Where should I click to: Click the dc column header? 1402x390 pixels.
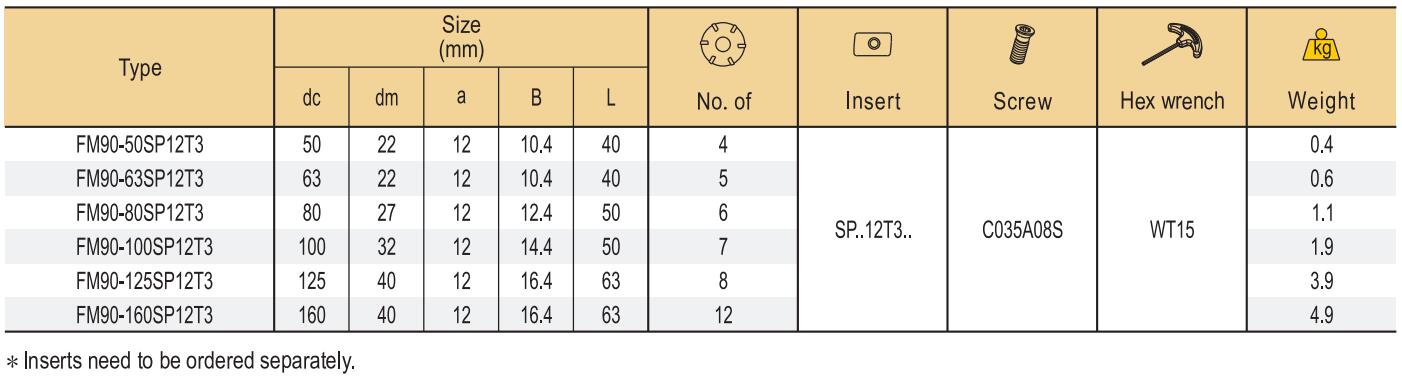312,99
